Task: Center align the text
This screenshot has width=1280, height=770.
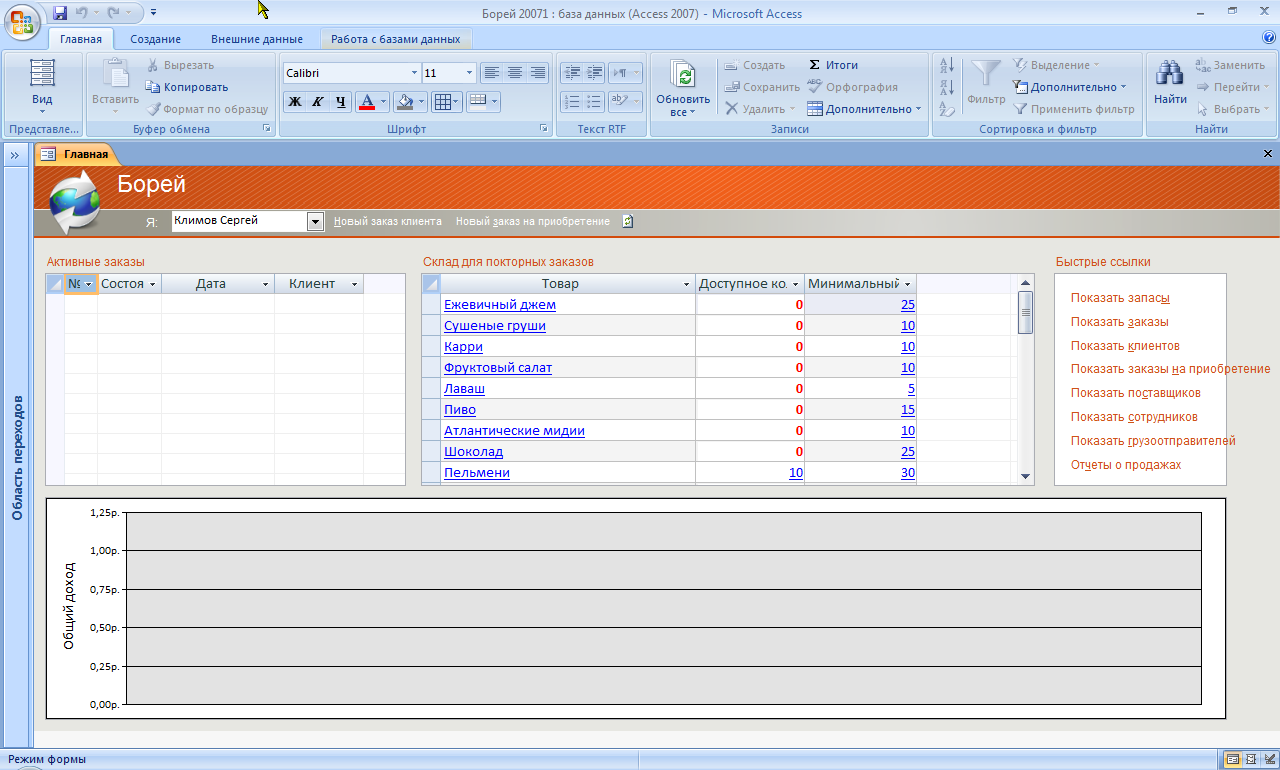Action: pos(515,72)
